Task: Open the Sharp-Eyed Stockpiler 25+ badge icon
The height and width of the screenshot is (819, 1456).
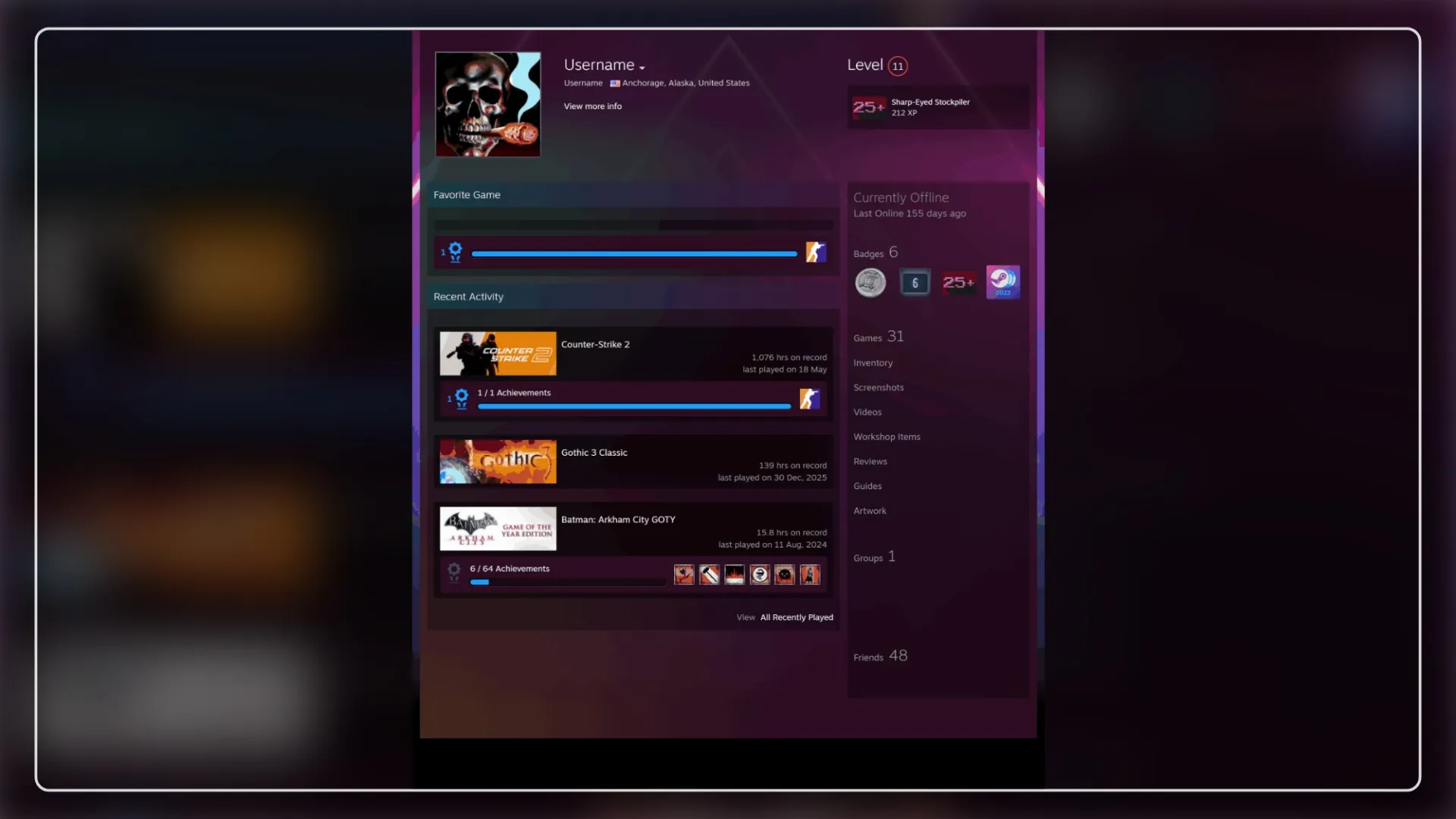Action: point(869,107)
